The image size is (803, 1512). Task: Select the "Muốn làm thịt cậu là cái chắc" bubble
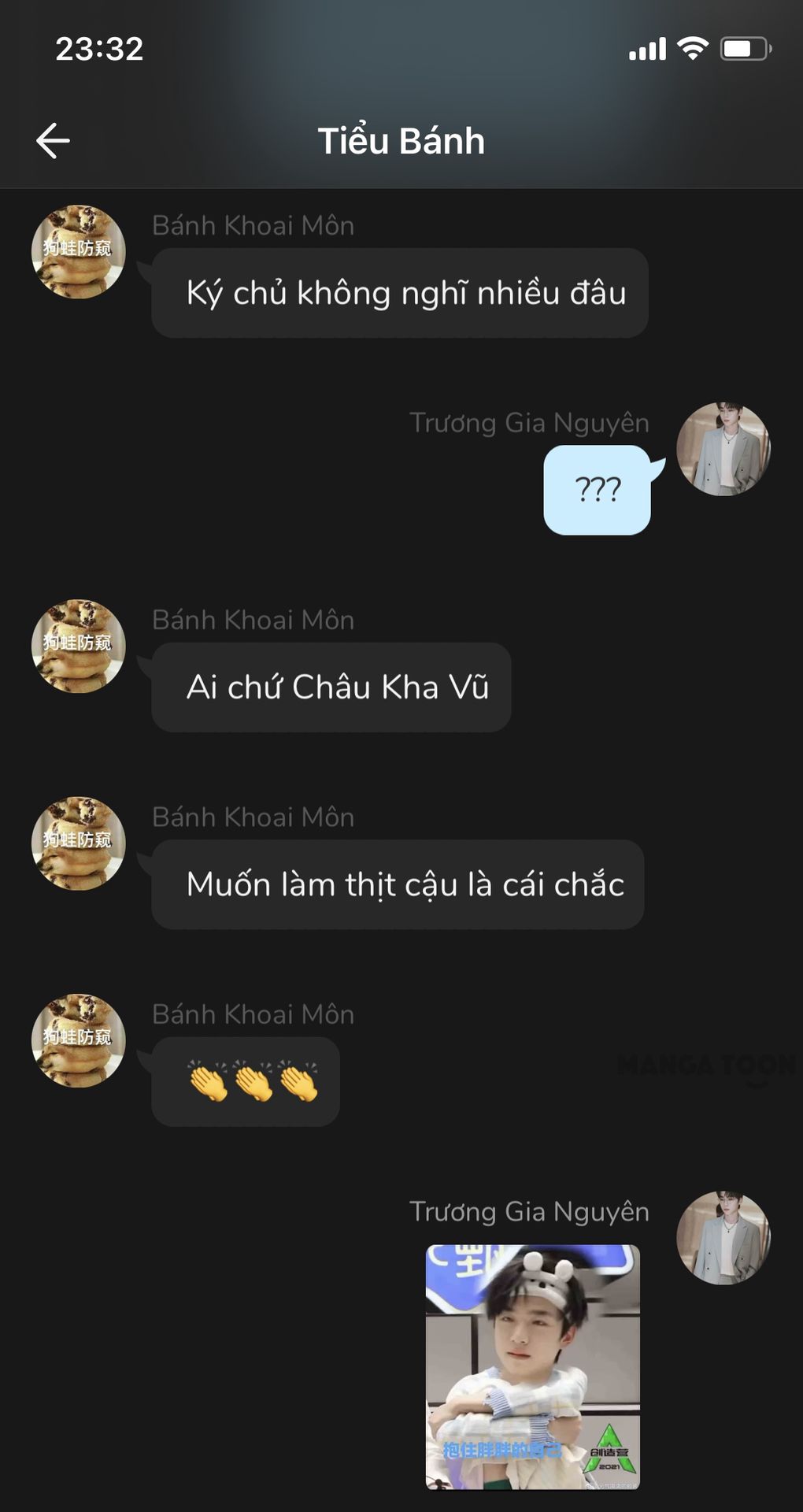(398, 884)
